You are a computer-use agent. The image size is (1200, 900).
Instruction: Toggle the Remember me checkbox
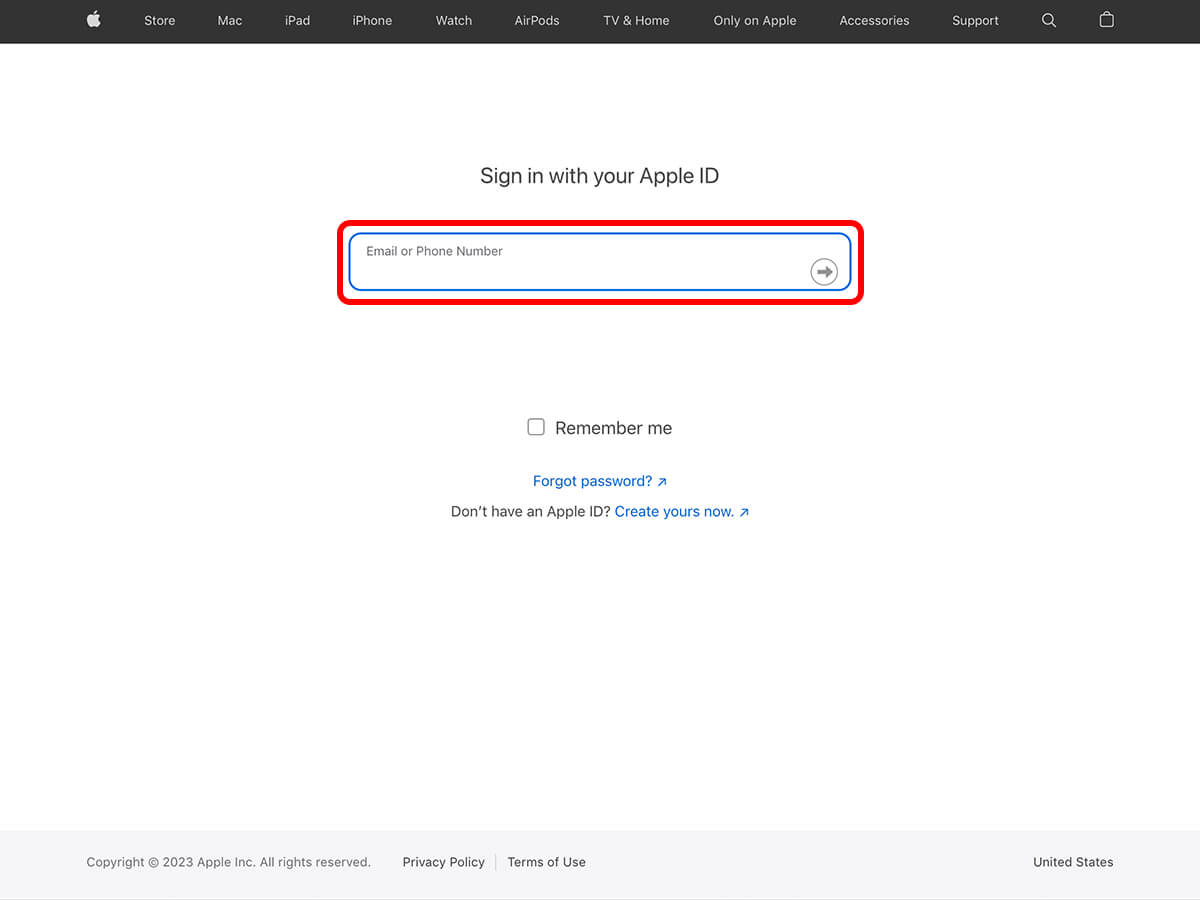click(x=536, y=427)
